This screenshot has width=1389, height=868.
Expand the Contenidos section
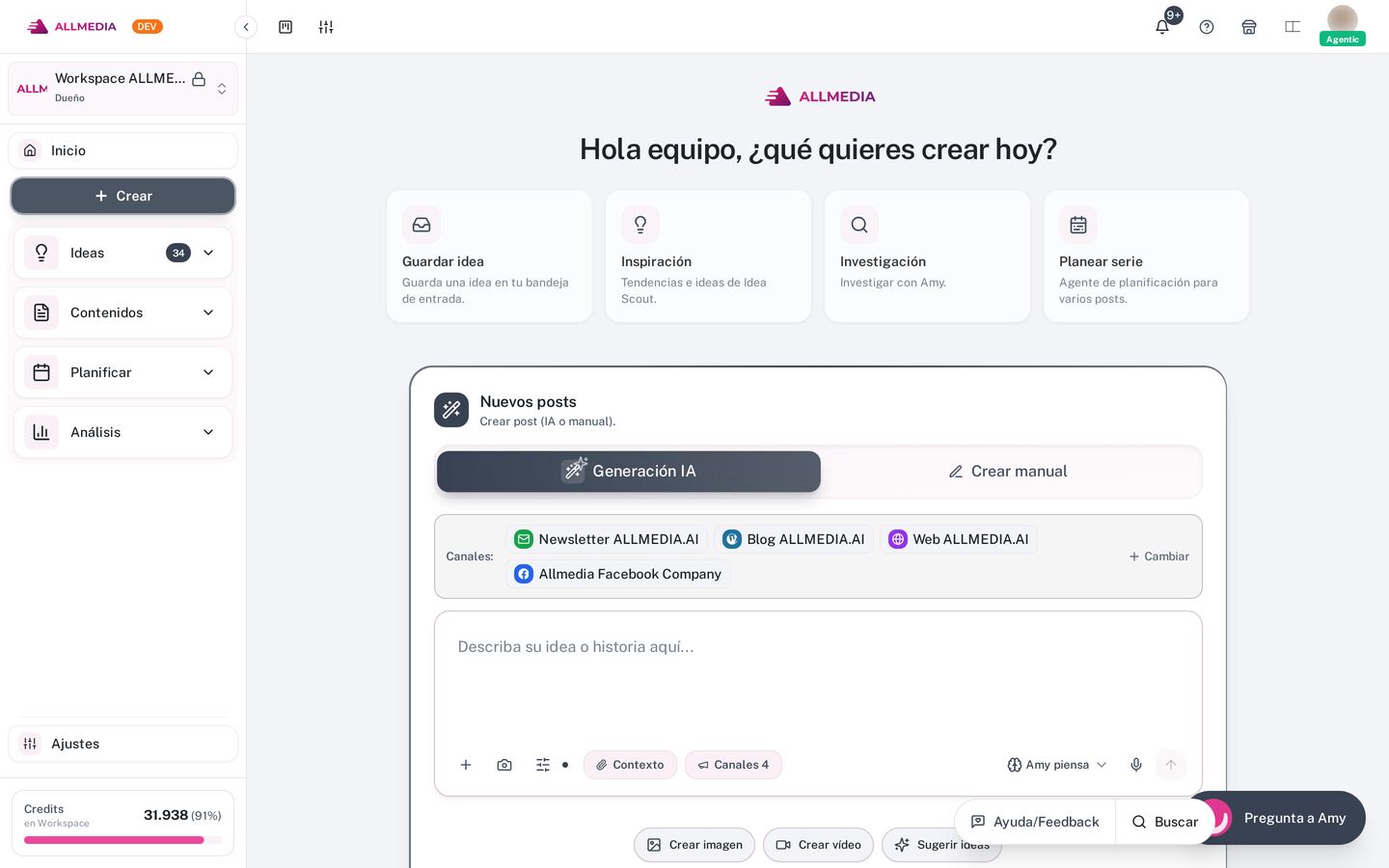coord(123,312)
